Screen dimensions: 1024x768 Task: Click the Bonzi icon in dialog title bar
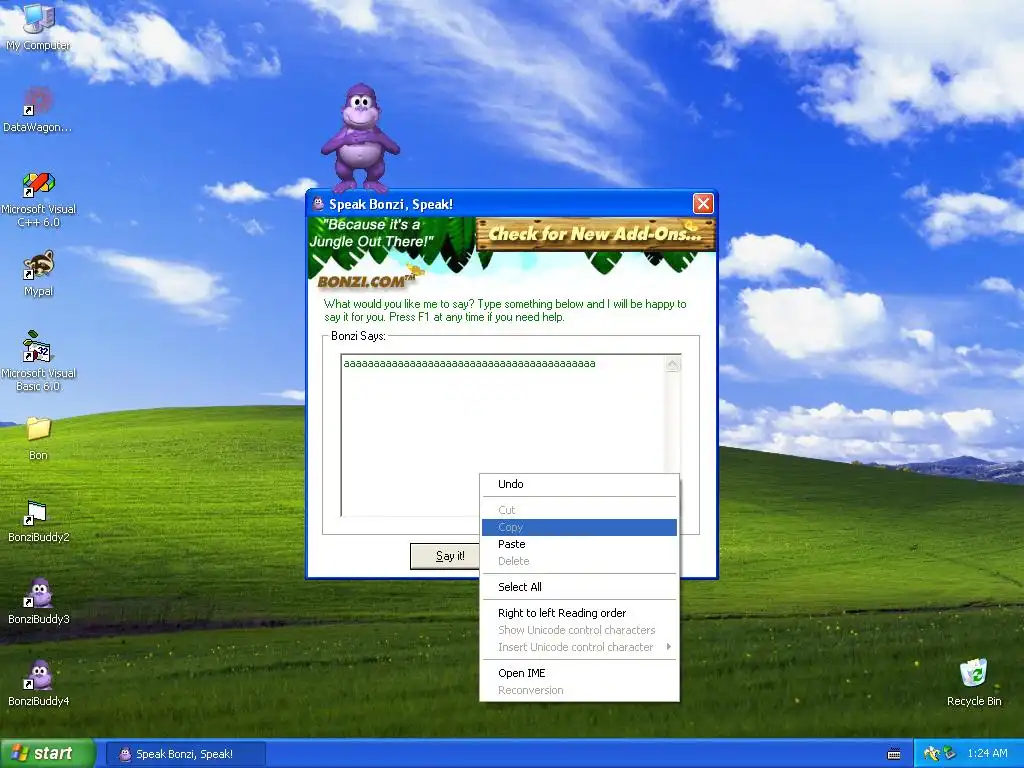318,204
